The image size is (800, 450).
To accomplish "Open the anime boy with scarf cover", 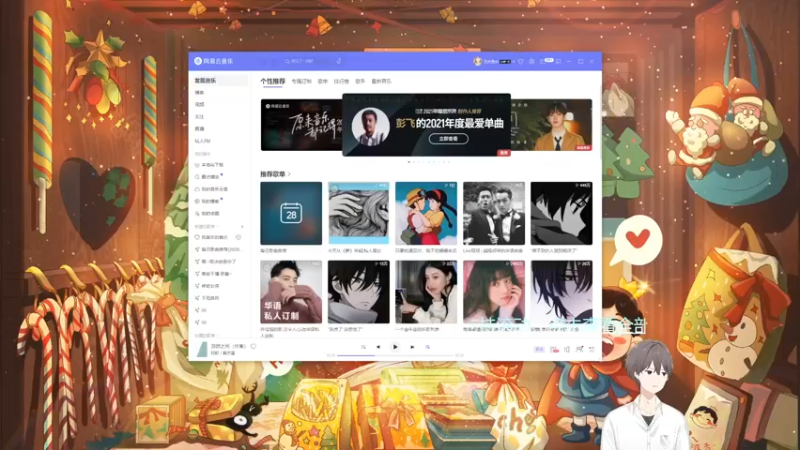I will [358, 292].
